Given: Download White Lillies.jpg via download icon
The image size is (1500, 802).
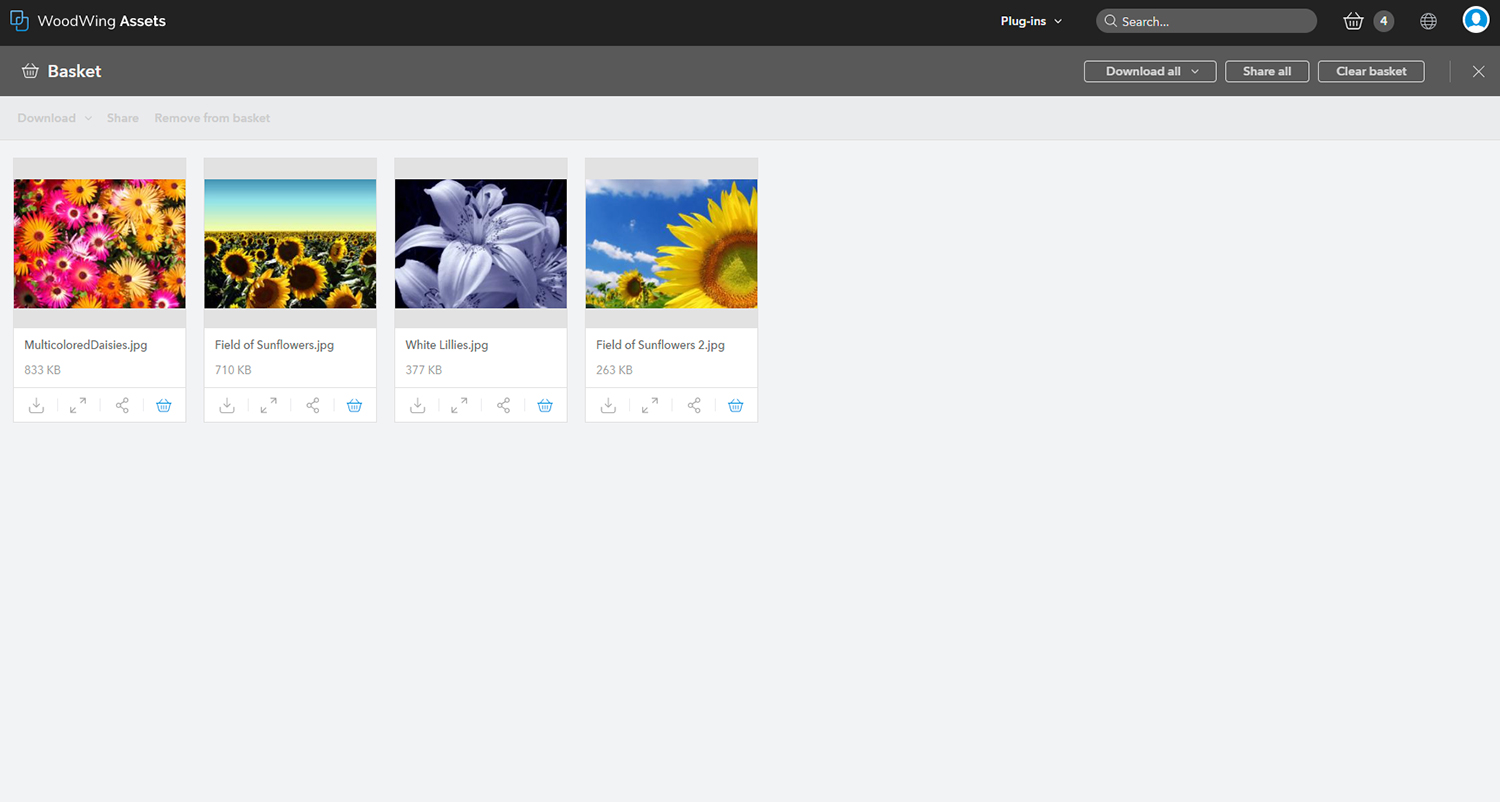Looking at the screenshot, I should pyautogui.click(x=418, y=405).
